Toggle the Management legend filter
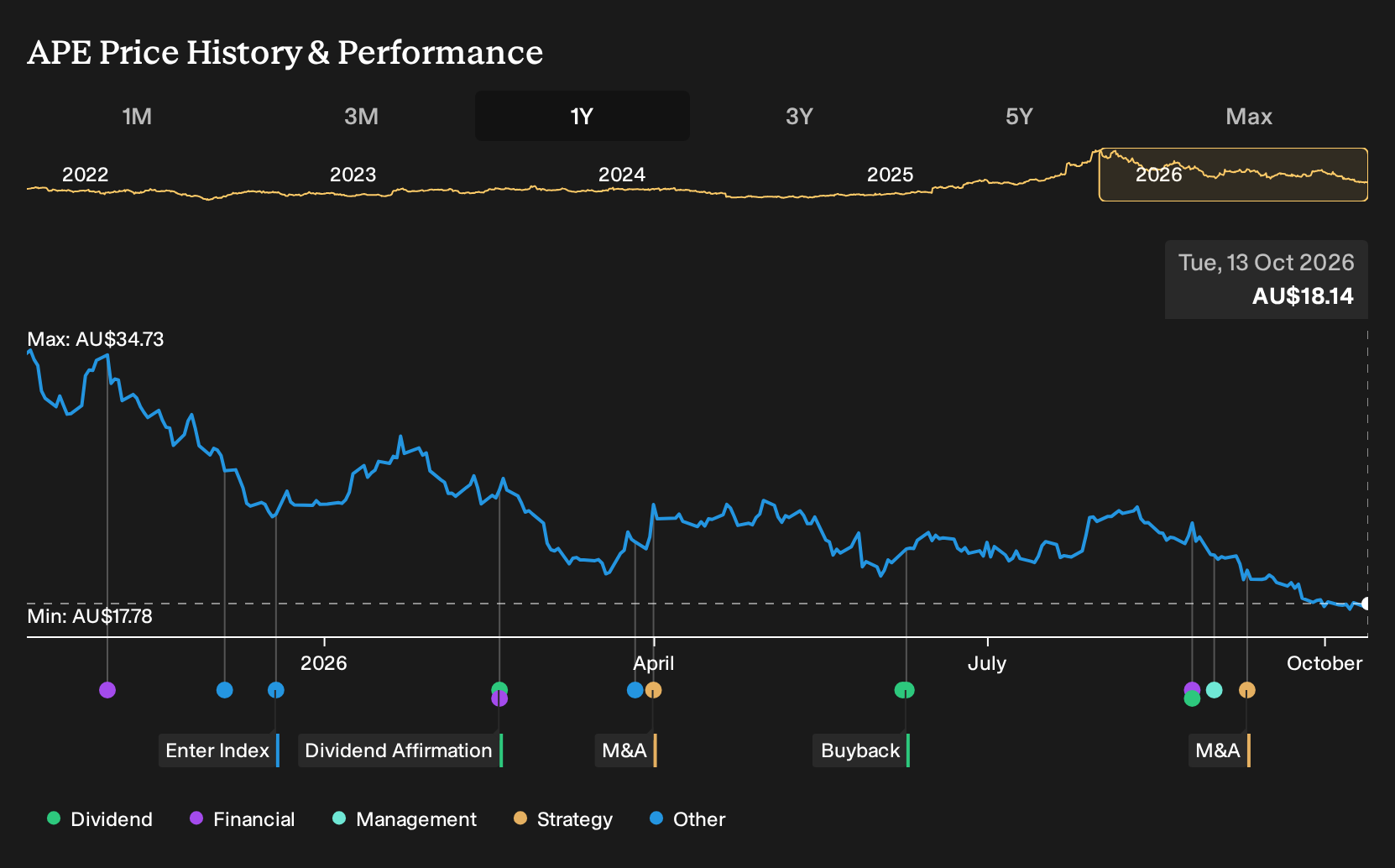The height and width of the screenshot is (868, 1395). 405,819
